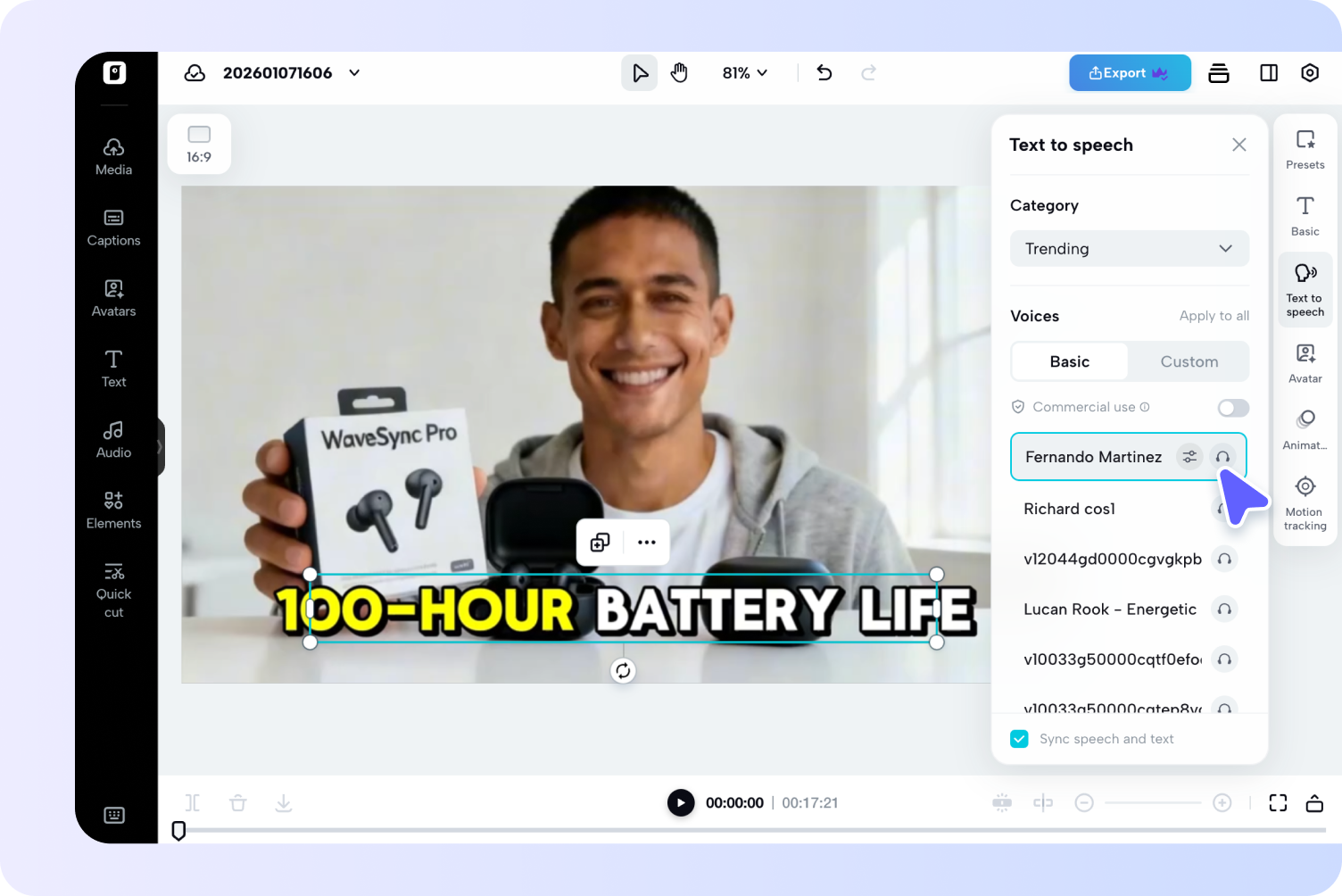
Task: Click the timeline scrub bar
Action: (754, 831)
